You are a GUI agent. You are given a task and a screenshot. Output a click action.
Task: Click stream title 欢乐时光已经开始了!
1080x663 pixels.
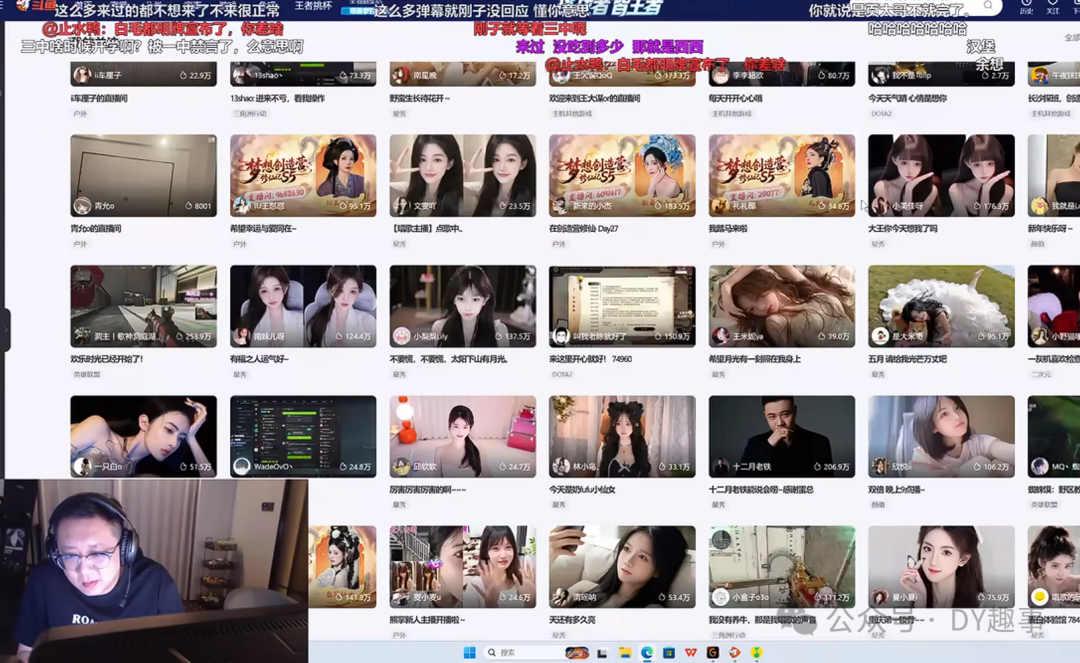click(x=107, y=359)
